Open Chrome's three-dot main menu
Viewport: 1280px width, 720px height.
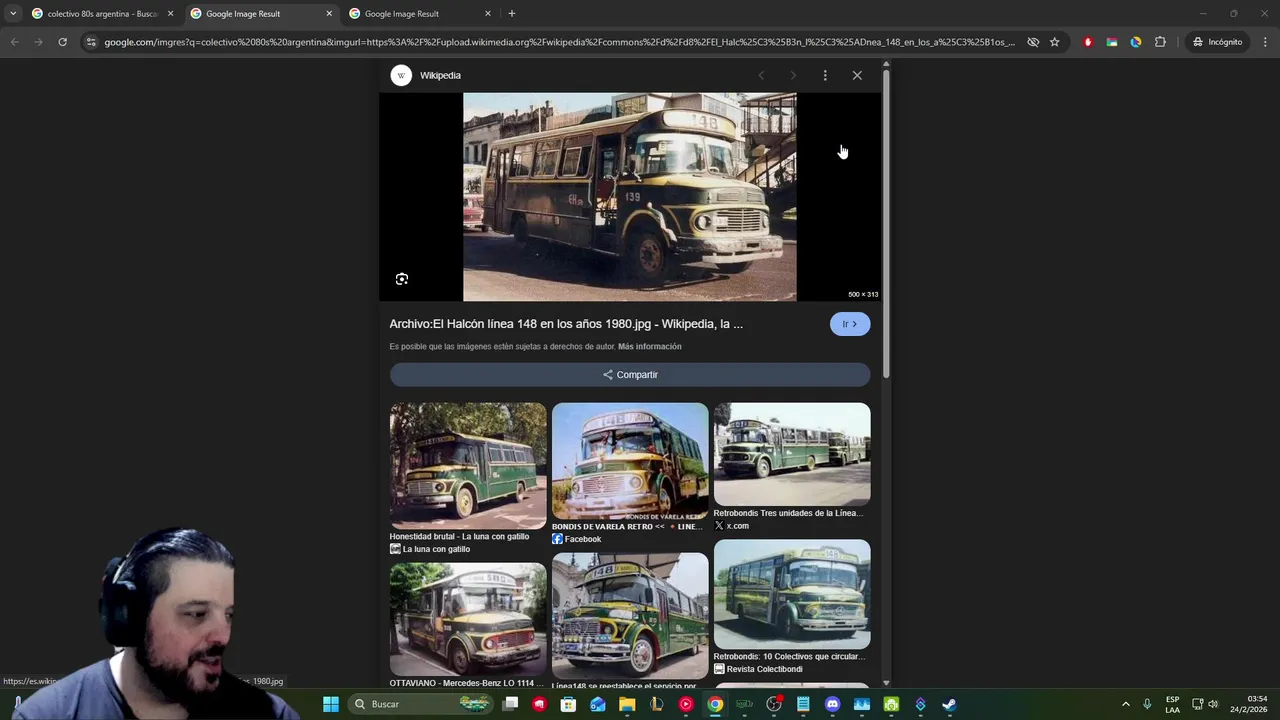point(1265,42)
